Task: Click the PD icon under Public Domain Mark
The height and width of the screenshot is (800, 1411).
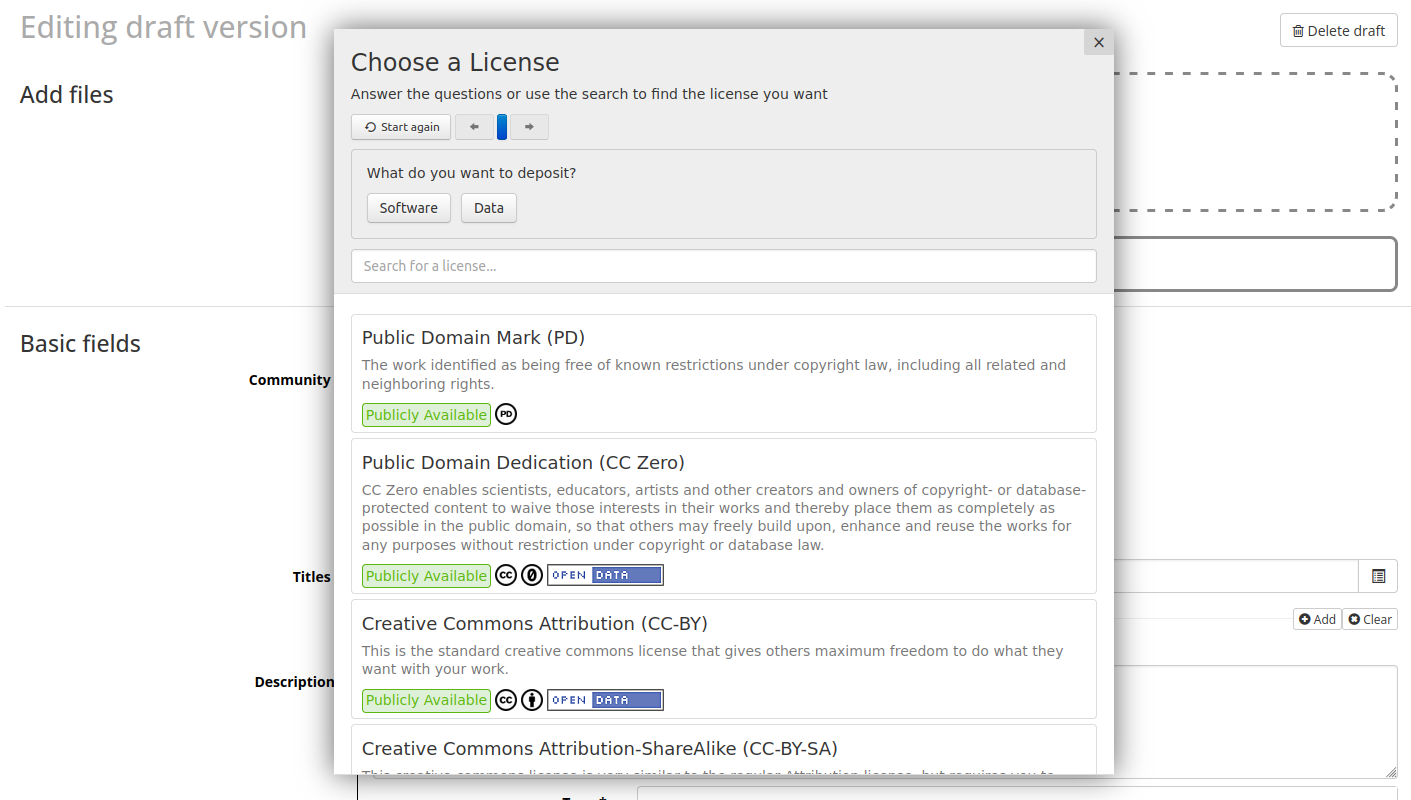Action: click(x=506, y=414)
